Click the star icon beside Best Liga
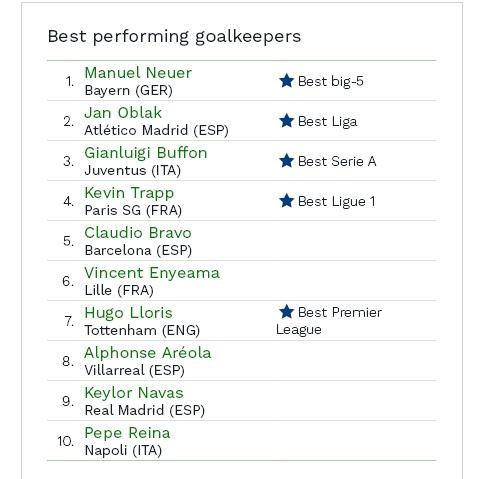Viewport: 479px width, 479px height. tap(286, 121)
